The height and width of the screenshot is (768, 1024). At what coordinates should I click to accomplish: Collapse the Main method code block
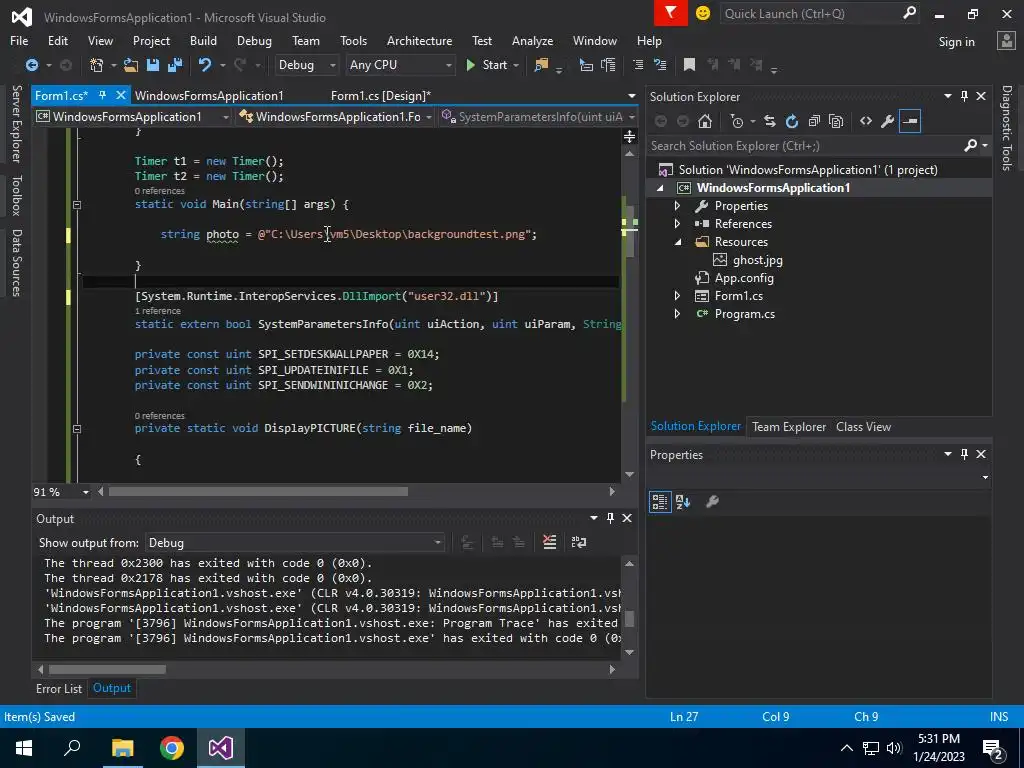76,204
